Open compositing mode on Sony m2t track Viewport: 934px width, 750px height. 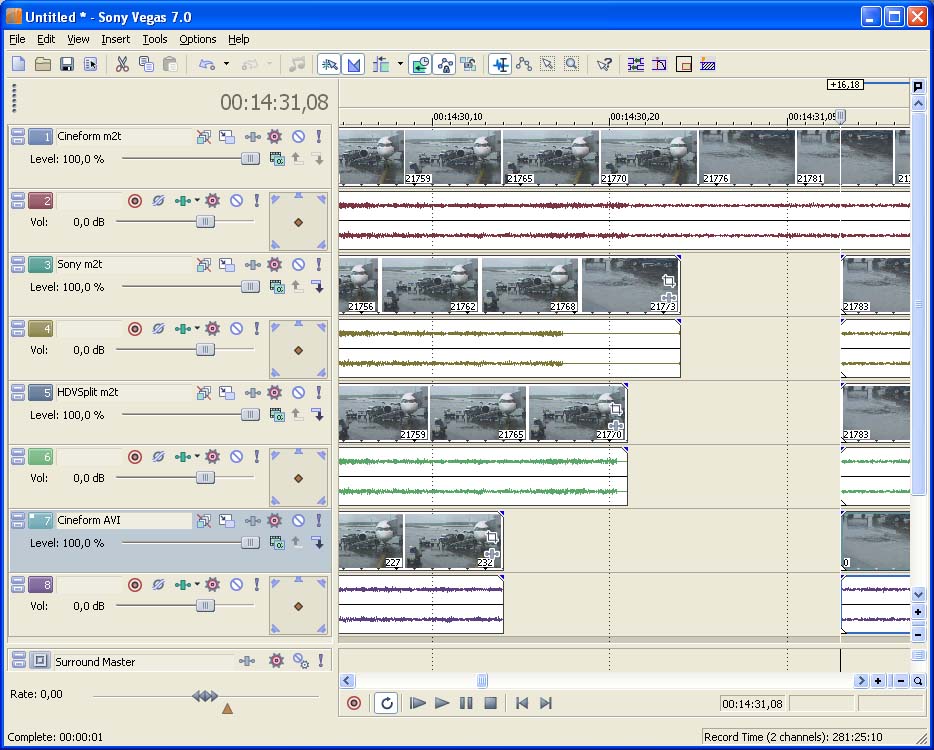point(277,287)
